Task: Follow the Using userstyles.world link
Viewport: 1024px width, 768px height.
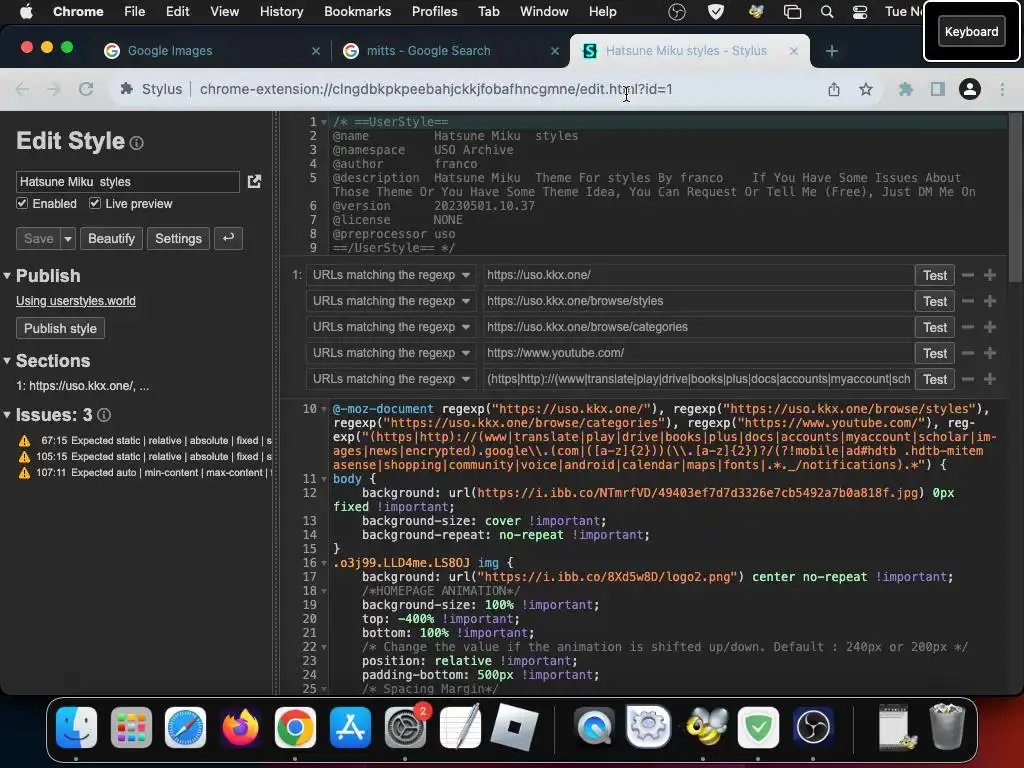Action: point(76,301)
